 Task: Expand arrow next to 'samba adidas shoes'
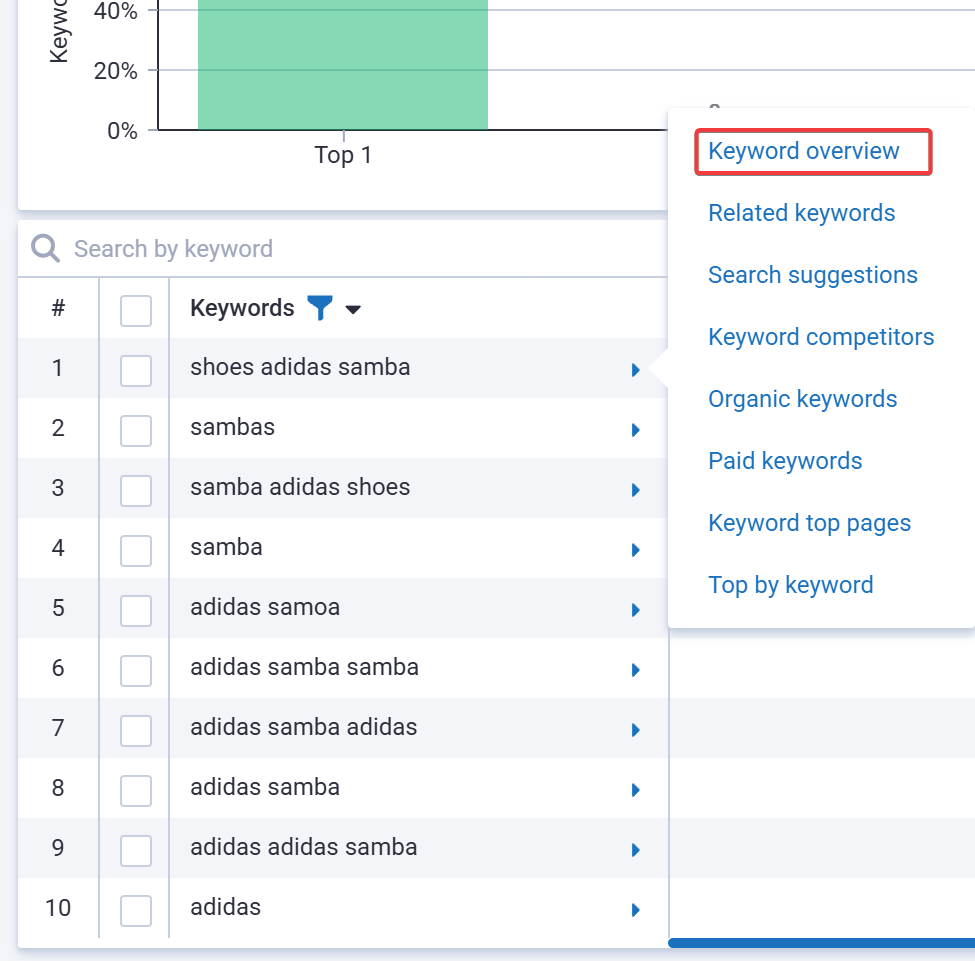[635, 490]
